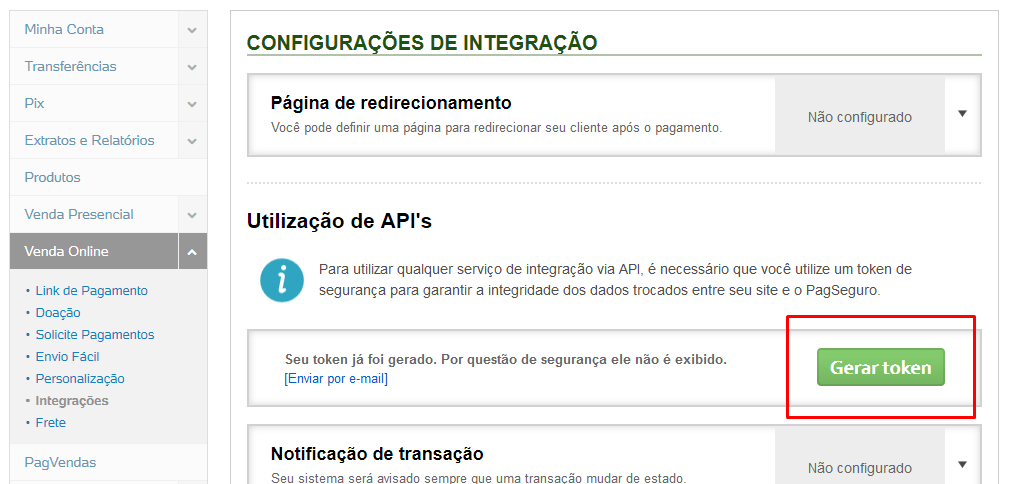Click the blue info icon
Image resolution: width=1024 pixels, height=484 pixels.
[281, 280]
